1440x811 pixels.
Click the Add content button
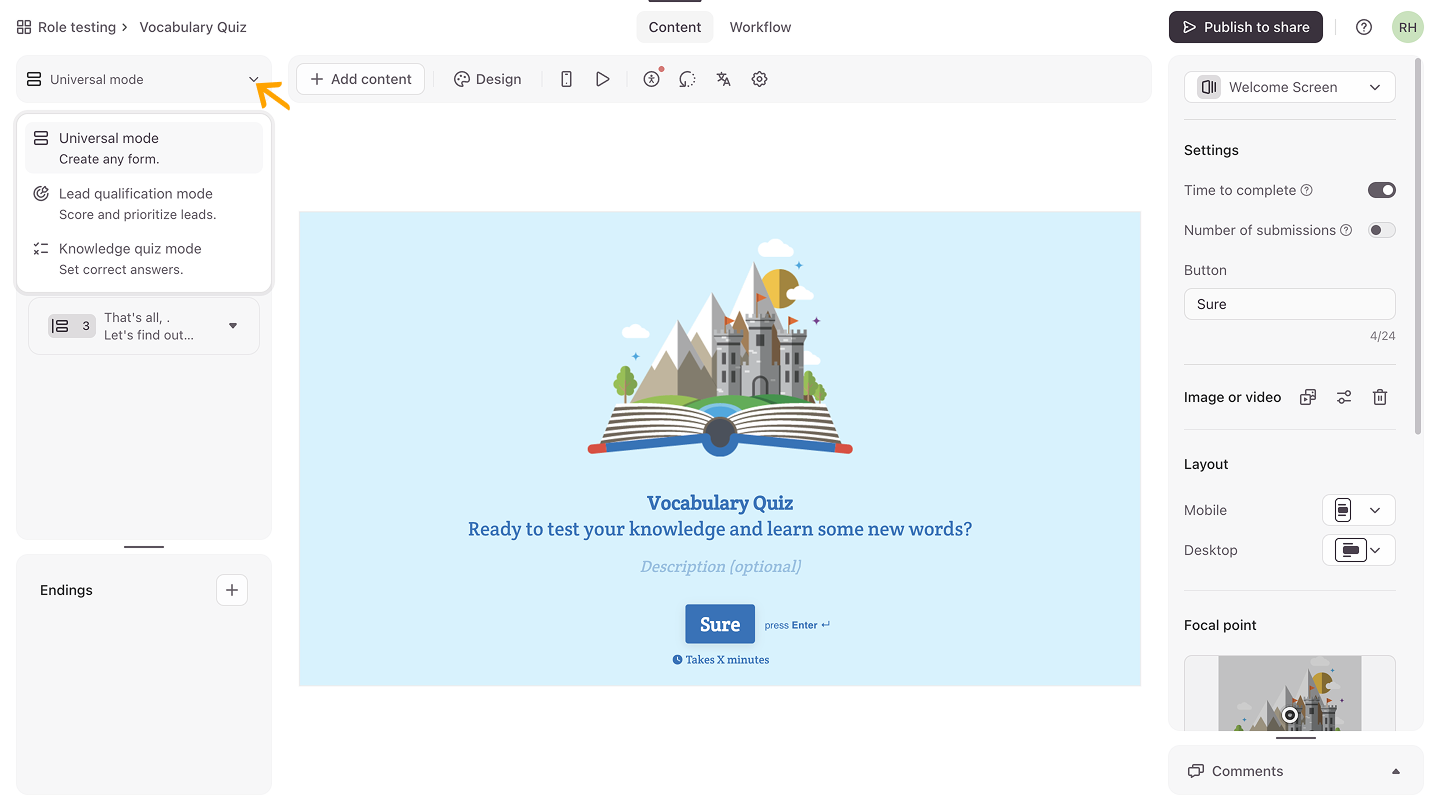[360, 79]
